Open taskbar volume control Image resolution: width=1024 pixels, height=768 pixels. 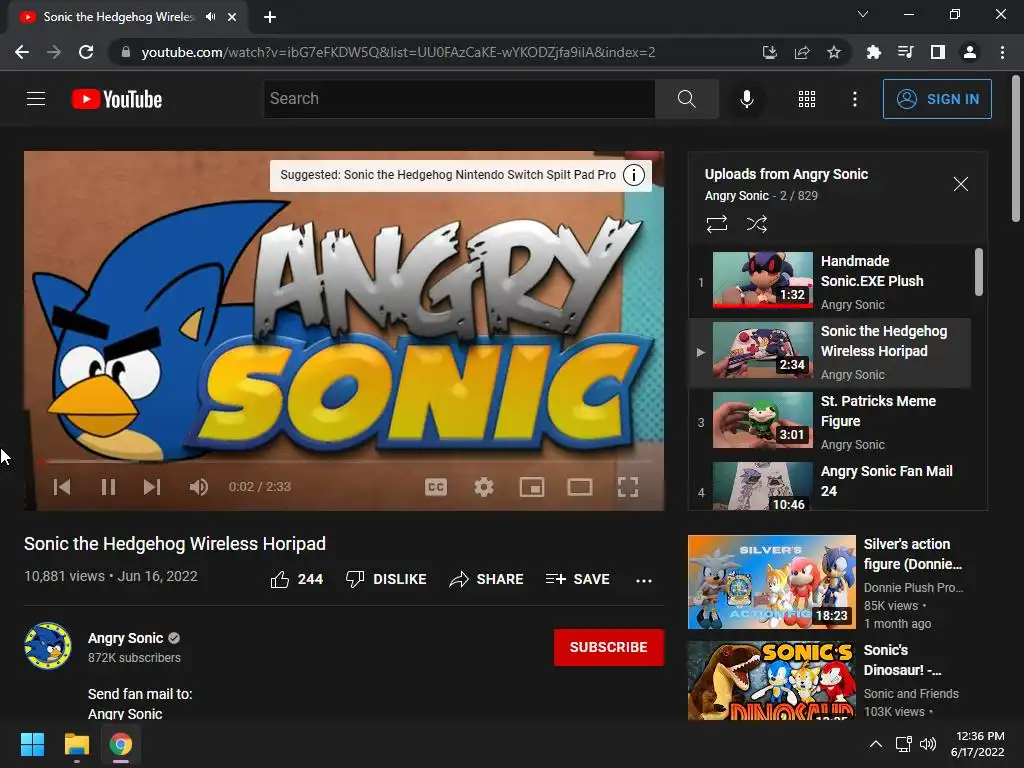tap(927, 744)
